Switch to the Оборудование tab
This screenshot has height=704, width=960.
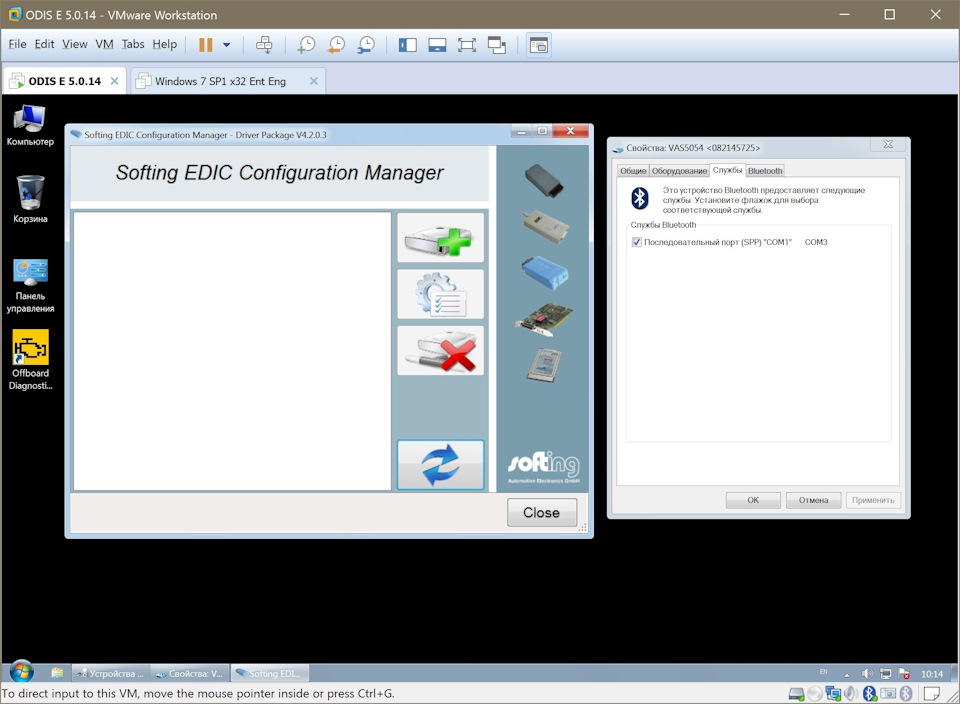point(680,171)
